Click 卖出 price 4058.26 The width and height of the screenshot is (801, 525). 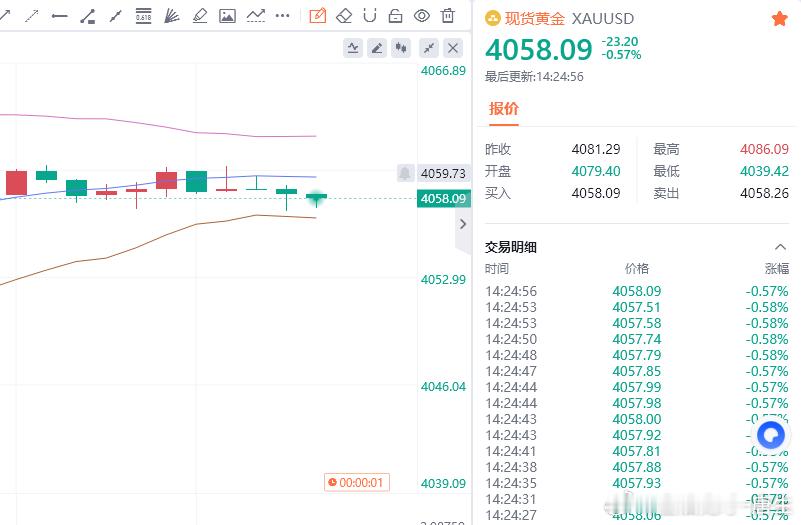(764, 193)
